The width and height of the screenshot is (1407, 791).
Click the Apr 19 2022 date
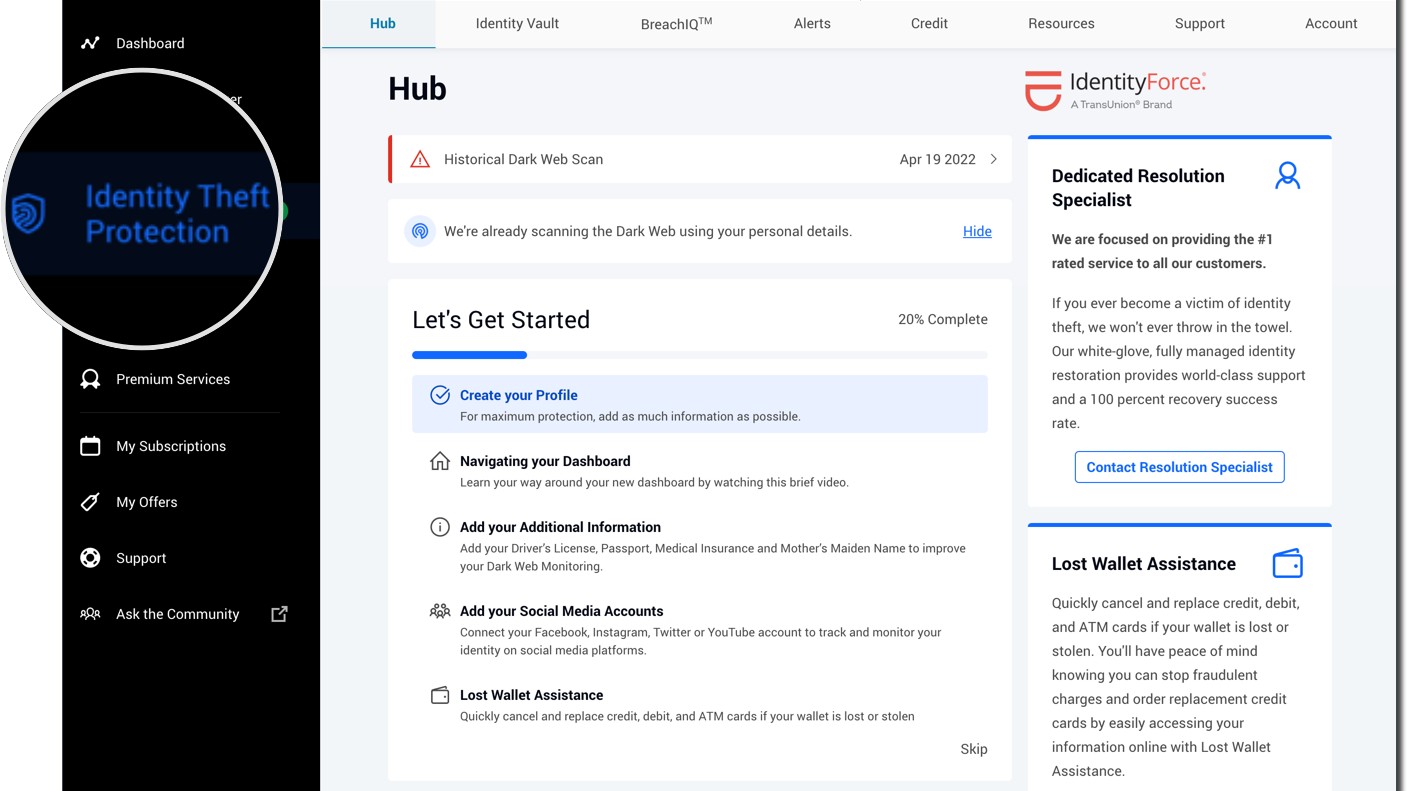pos(937,159)
